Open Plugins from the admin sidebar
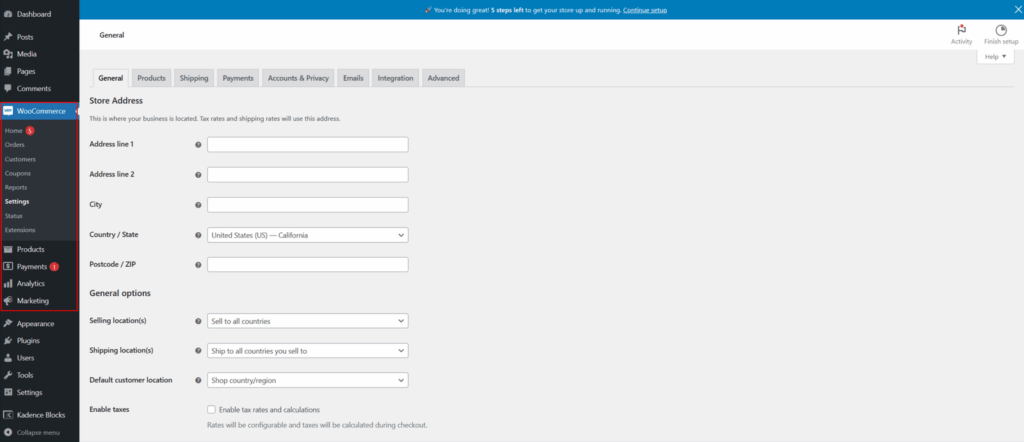This screenshot has width=1024, height=442. 28,341
